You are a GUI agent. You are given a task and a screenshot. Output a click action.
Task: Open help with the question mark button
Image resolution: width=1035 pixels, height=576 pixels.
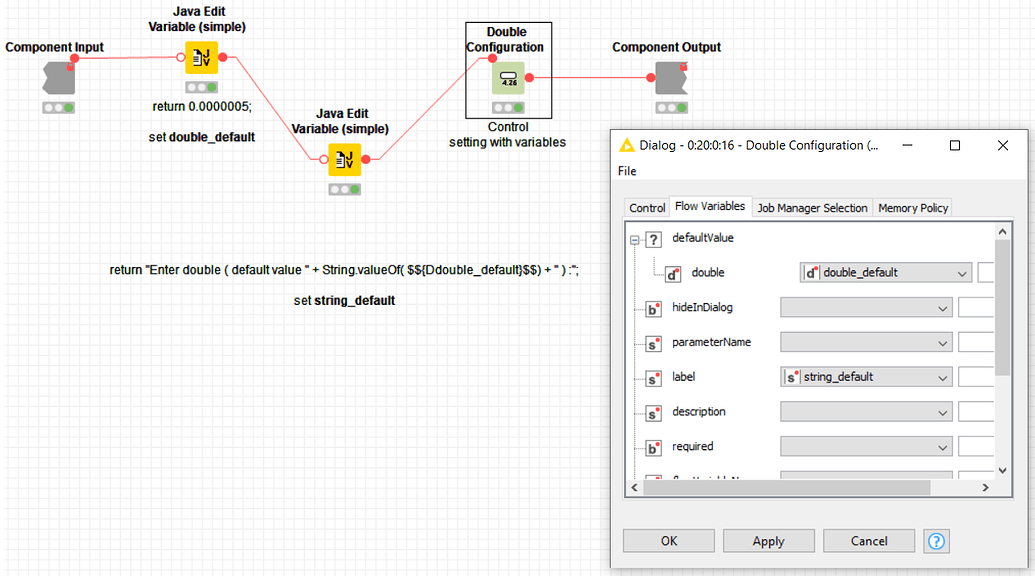pyautogui.click(x=936, y=540)
